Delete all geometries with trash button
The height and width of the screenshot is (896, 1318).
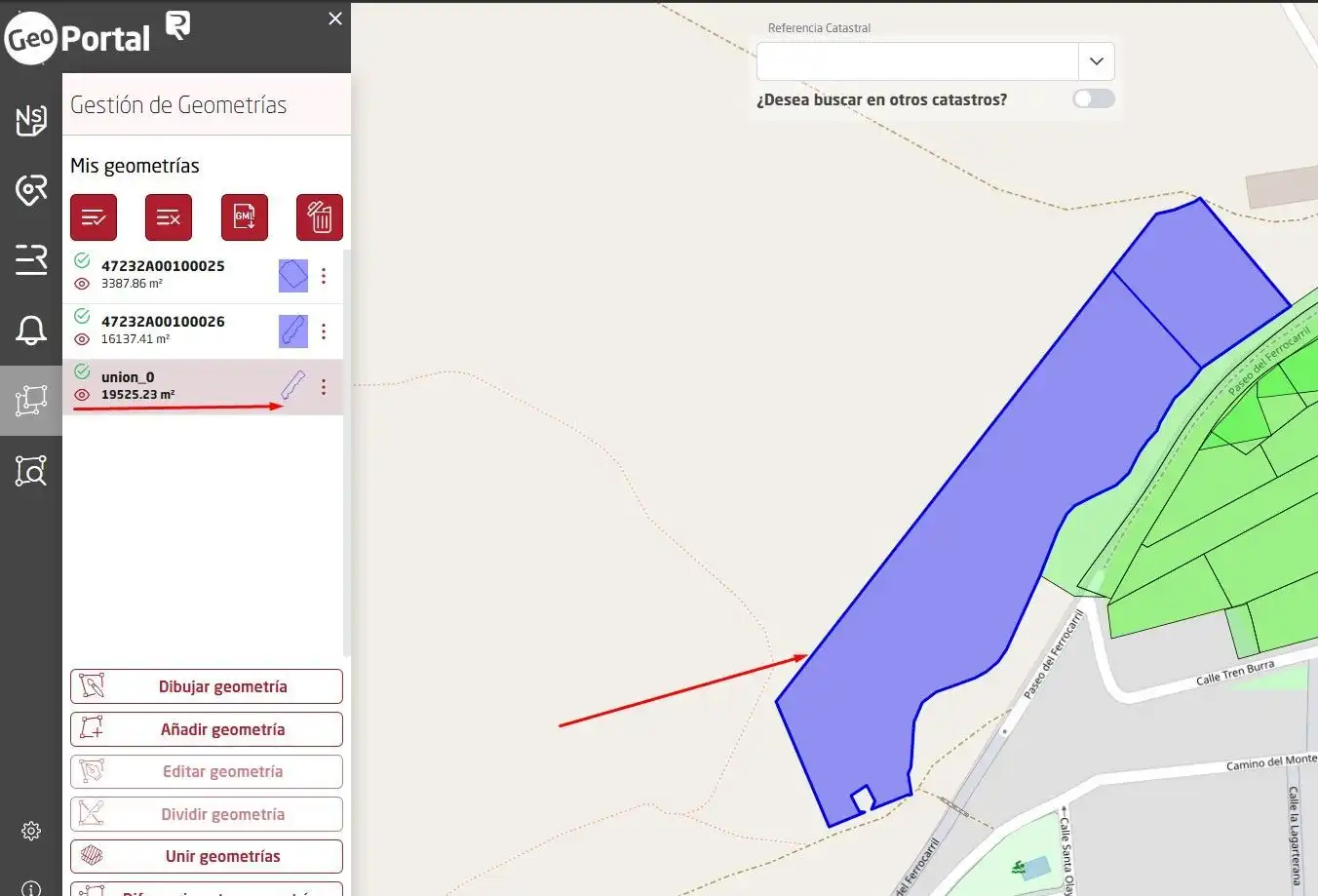pos(320,217)
